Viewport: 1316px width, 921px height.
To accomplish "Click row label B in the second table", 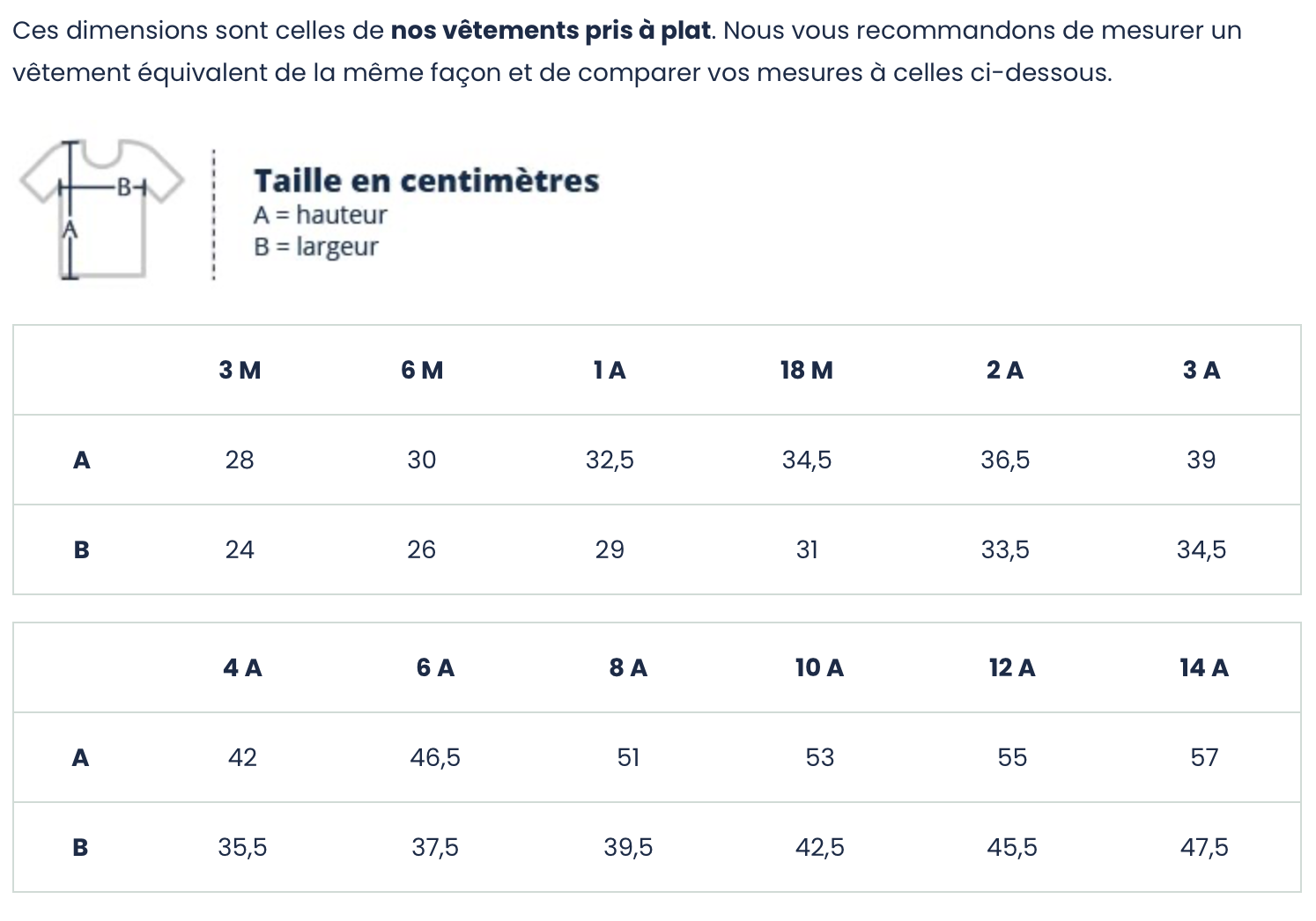I will click(80, 848).
